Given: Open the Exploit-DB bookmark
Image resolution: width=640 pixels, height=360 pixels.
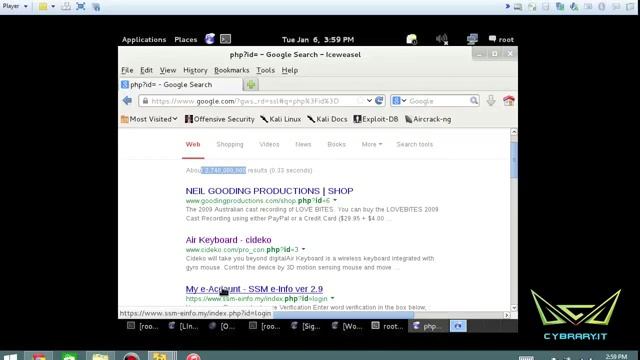Looking at the screenshot, I should (376, 119).
